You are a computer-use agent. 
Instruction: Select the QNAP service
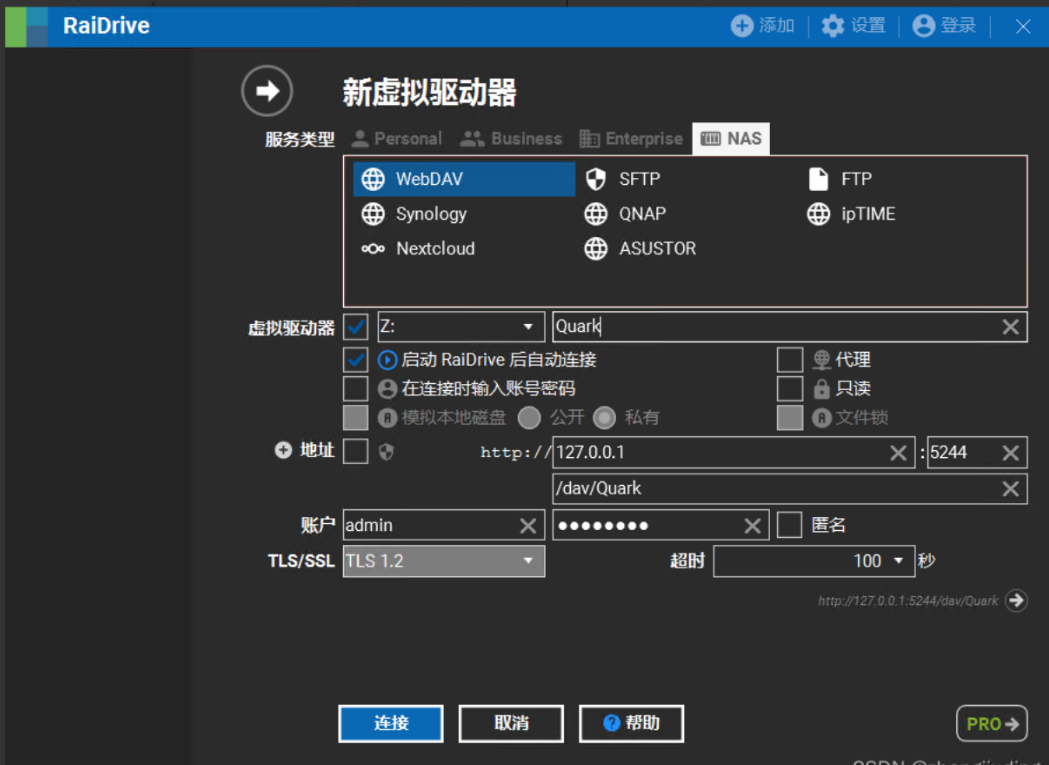625,214
